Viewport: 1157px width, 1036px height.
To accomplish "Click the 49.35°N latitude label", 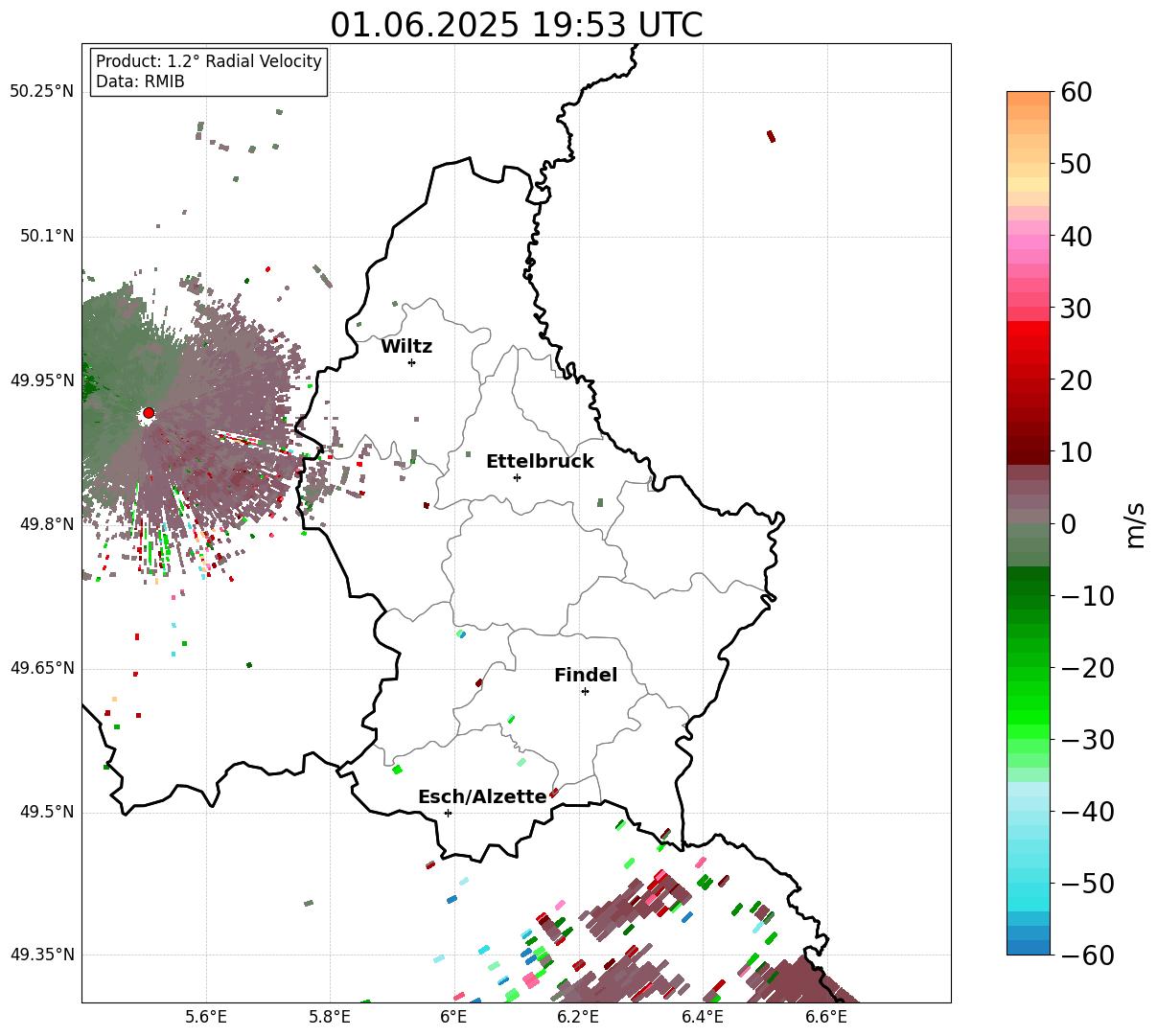I will coord(41,955).
